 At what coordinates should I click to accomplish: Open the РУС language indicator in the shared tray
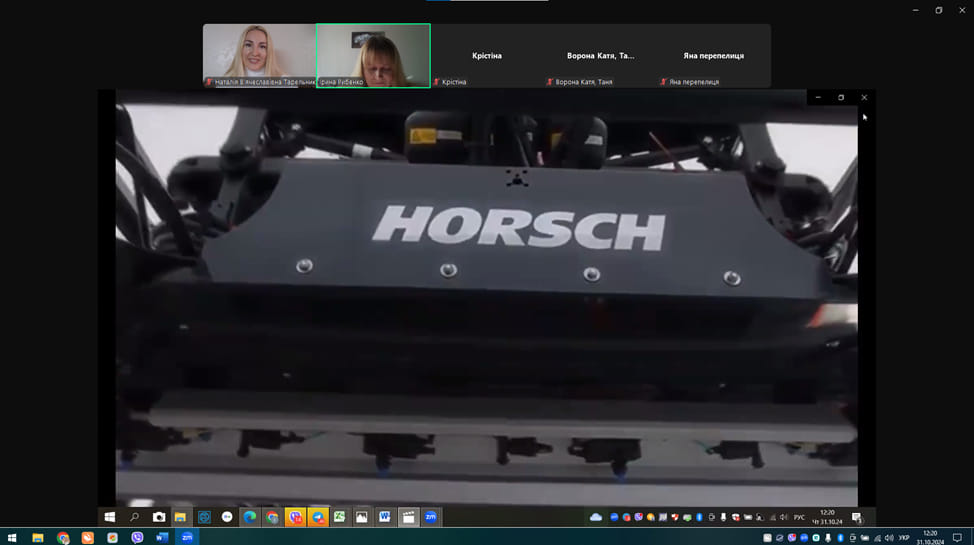point(799,517)
